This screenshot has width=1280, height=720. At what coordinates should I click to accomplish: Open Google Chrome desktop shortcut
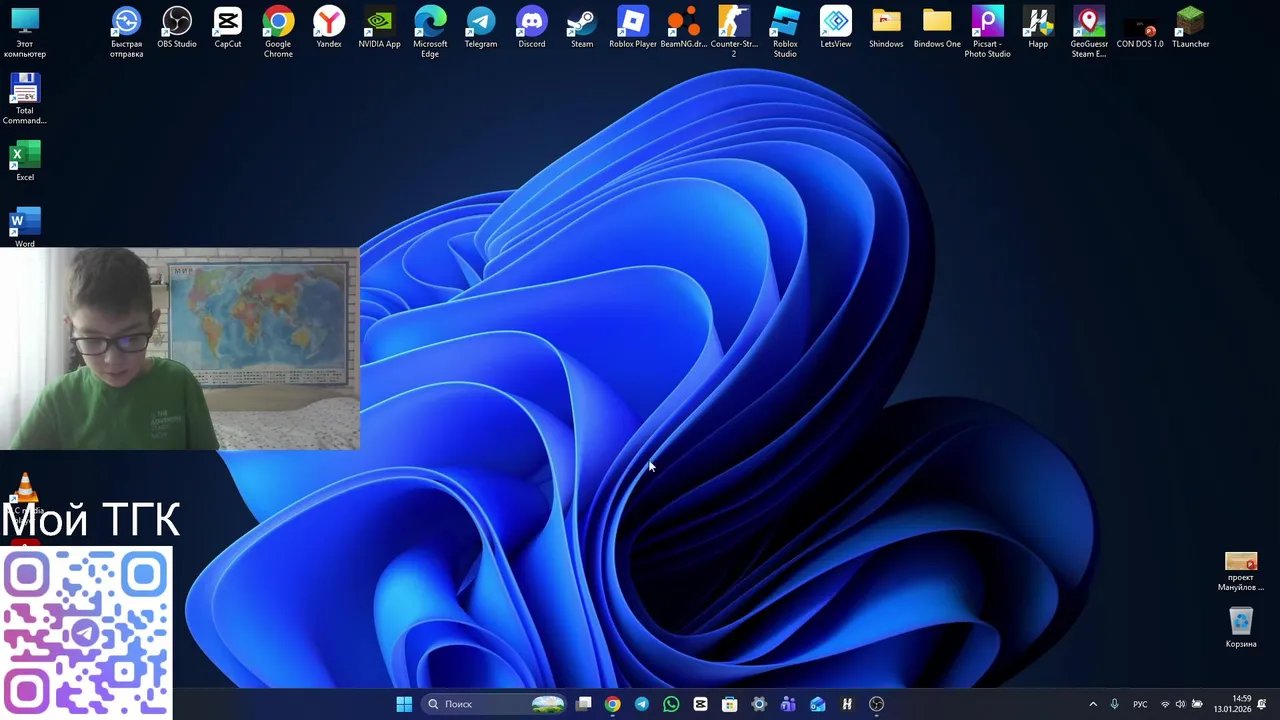tap(278, 32)
